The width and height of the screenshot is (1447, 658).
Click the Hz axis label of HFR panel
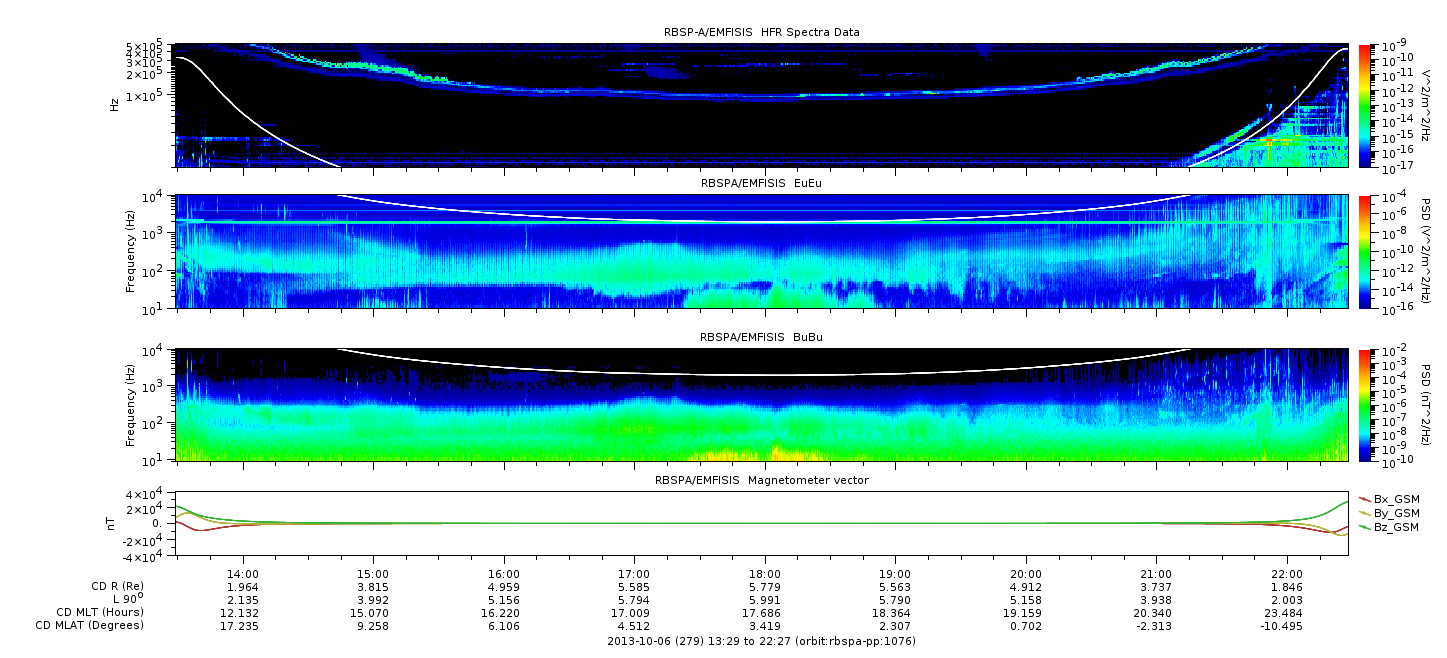(115, 104)
